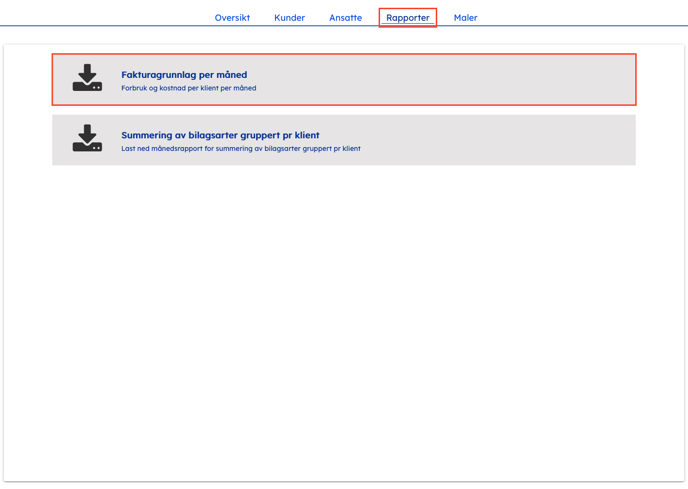
Task: Switch to the Kunder tab
Action: pos(289,18)
